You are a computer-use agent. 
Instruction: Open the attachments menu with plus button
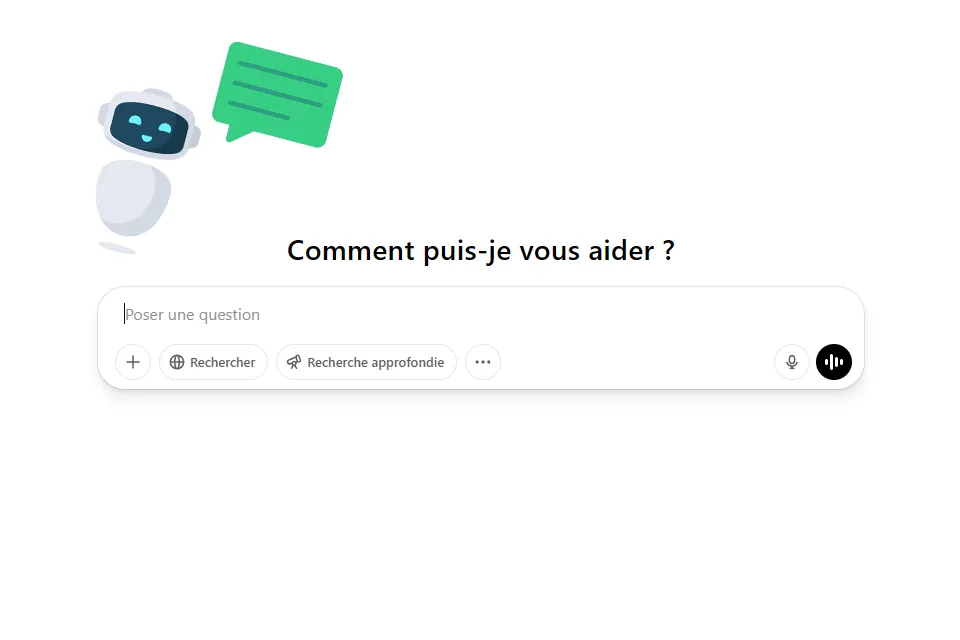133,362
